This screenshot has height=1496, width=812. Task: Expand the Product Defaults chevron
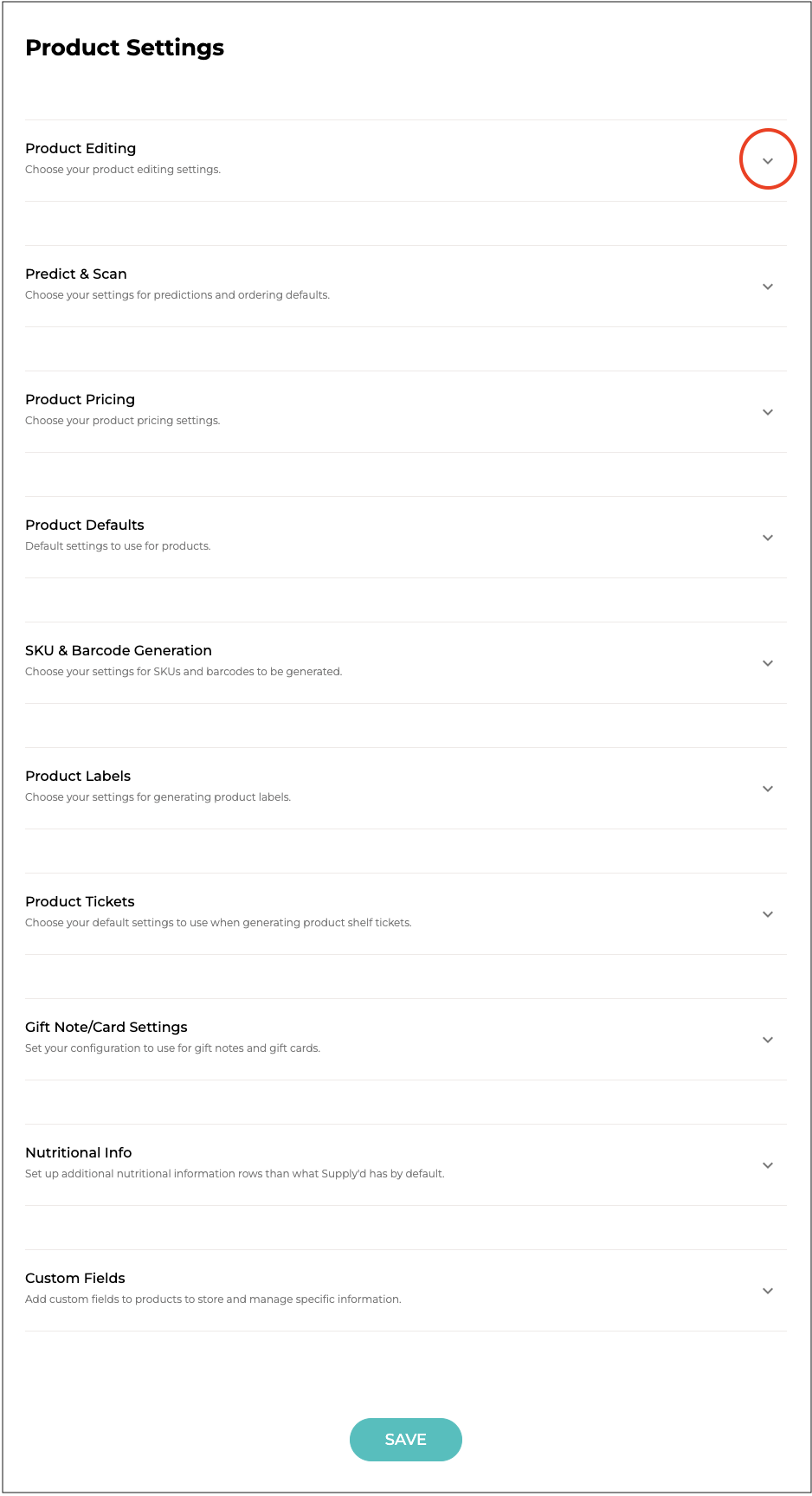coord(767,538)
